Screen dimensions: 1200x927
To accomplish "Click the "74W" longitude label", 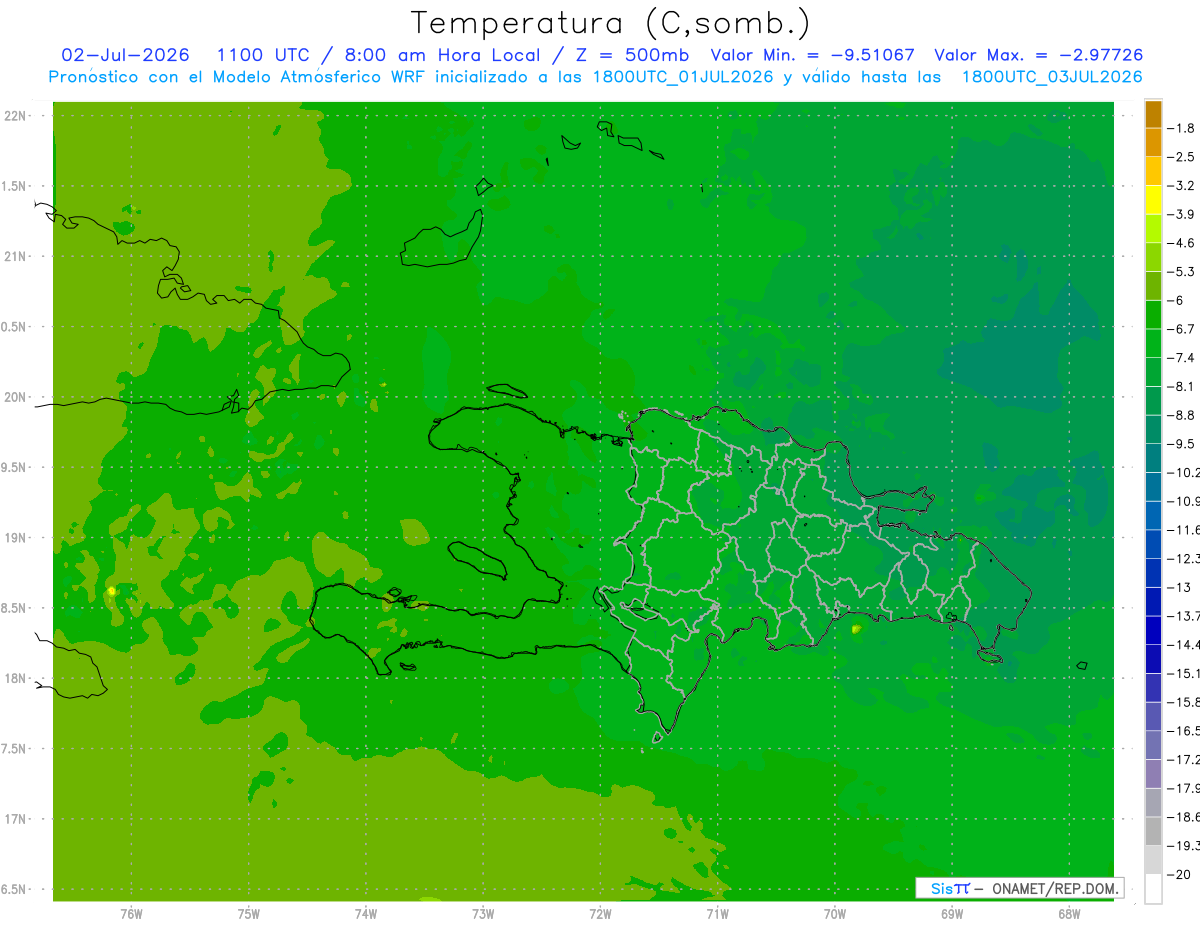I will coord(366,914).
